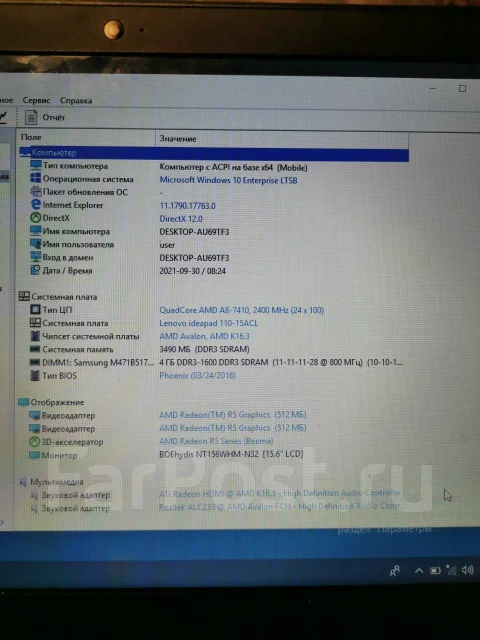Select the 3490 МБ (DDR3 SDRAM) value
480x640 pixels.
[204, 349]
